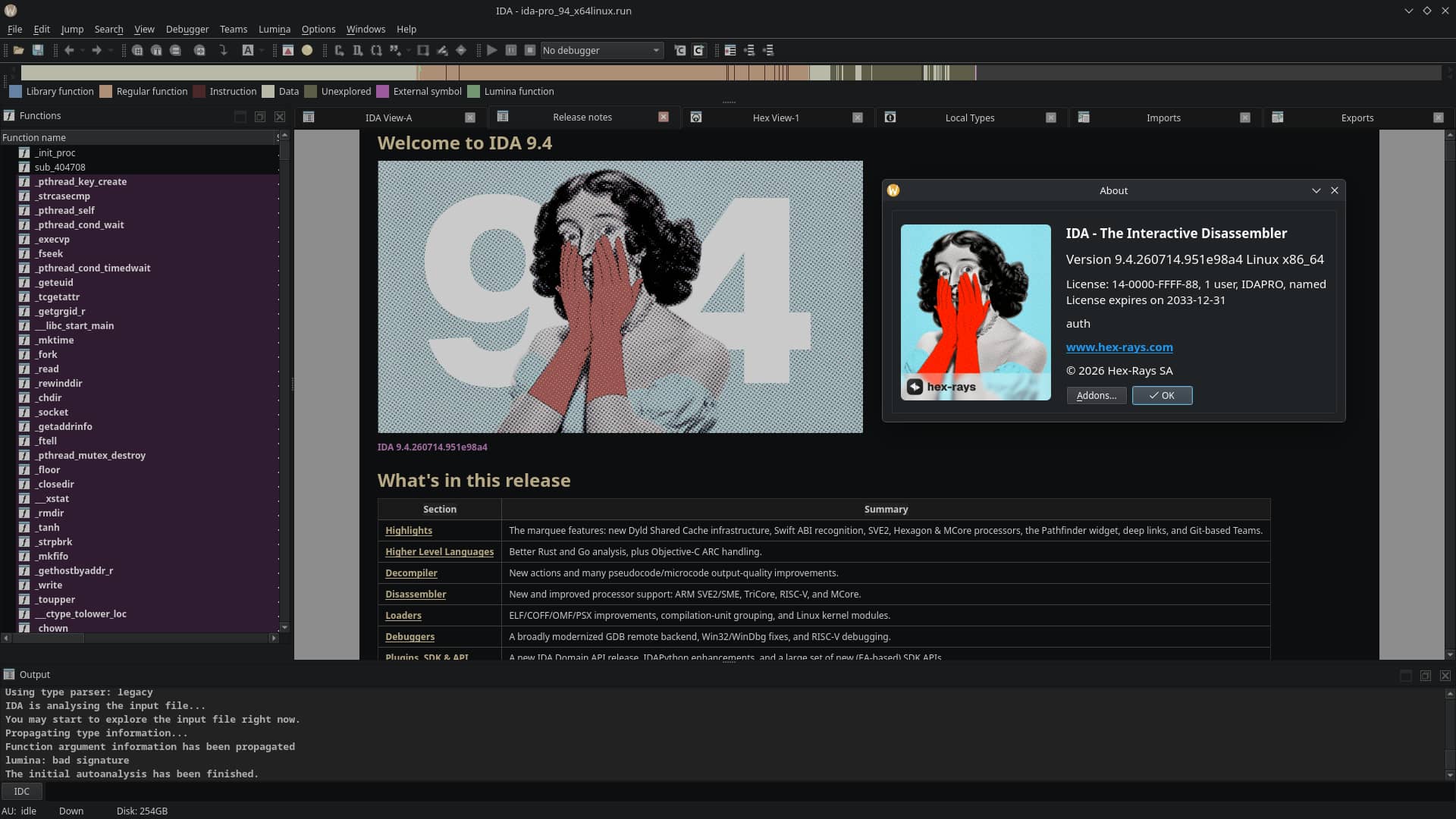Viewport: 1456px width, 819px height.
Task: Switch to the IDA View-A tab
Action: coord(388,118)
